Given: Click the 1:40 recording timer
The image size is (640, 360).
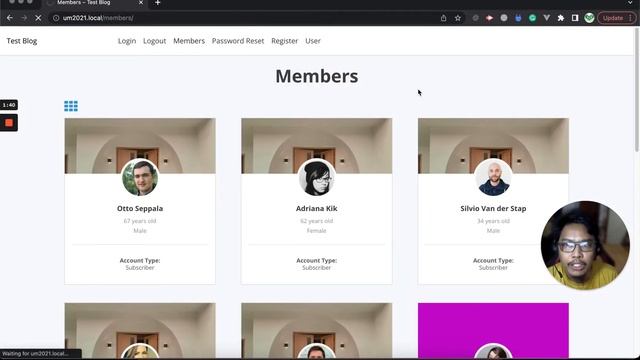Looking at the screenshot, I should pos(9,105).
